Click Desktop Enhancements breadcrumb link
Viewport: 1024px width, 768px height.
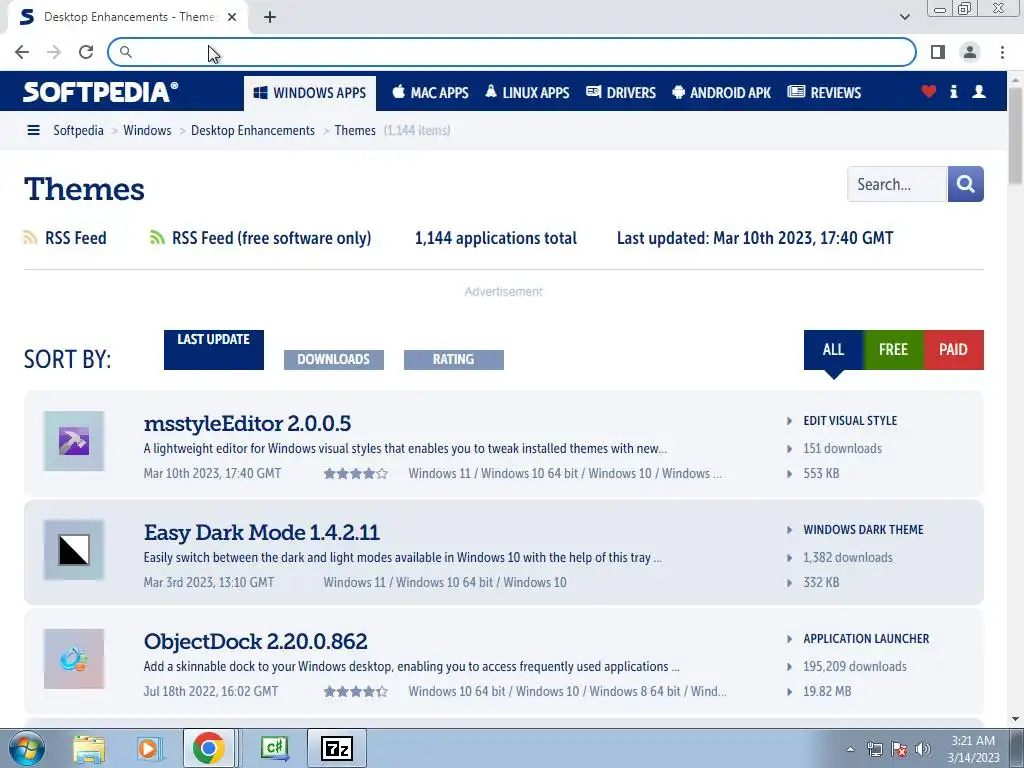coord(253,131)
